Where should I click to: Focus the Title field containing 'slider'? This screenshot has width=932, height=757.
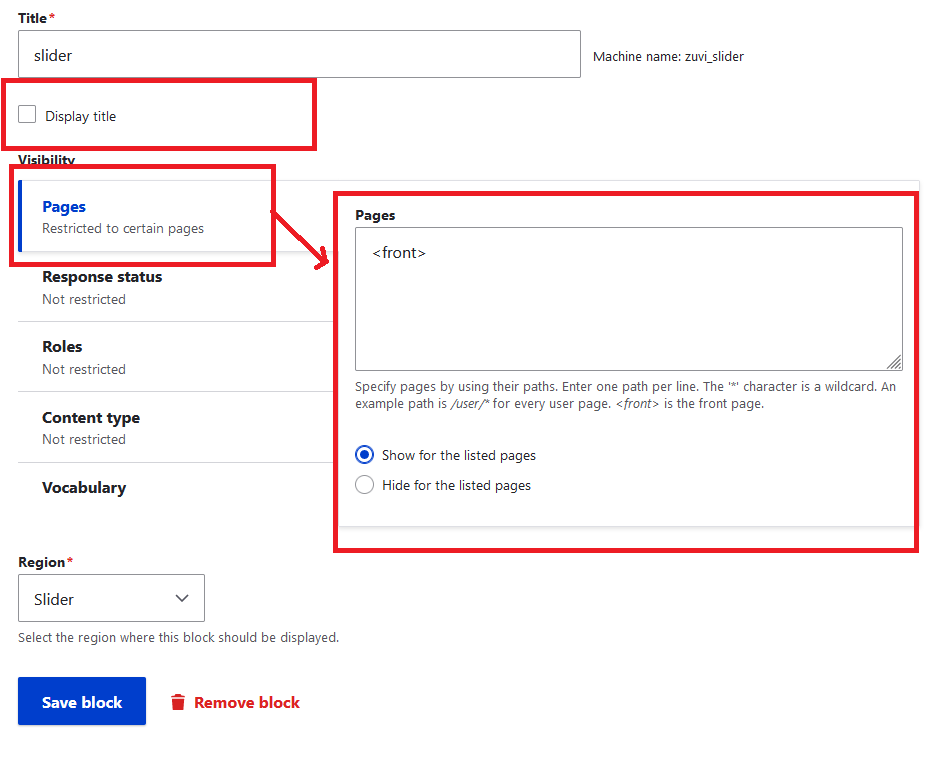[x=299, y=55]
